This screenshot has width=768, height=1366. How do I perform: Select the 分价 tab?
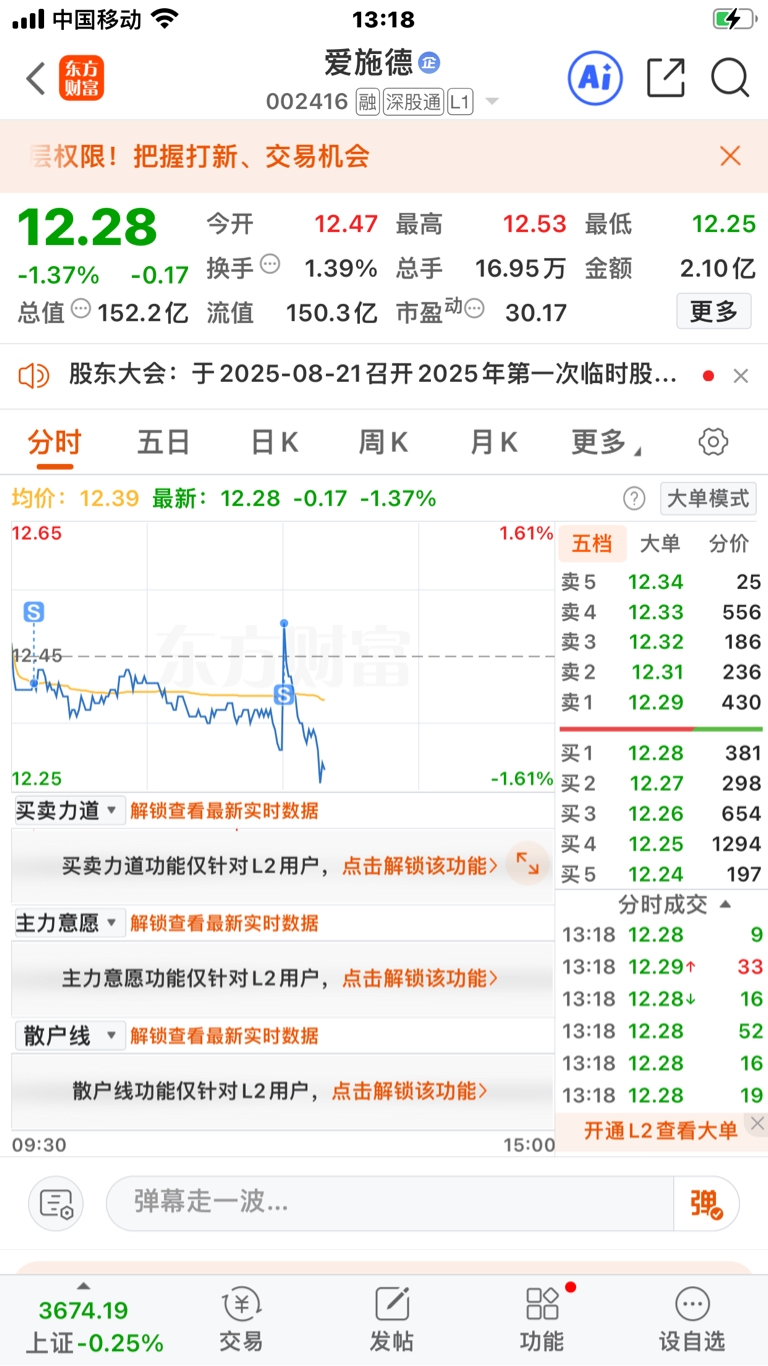point(728,544)
